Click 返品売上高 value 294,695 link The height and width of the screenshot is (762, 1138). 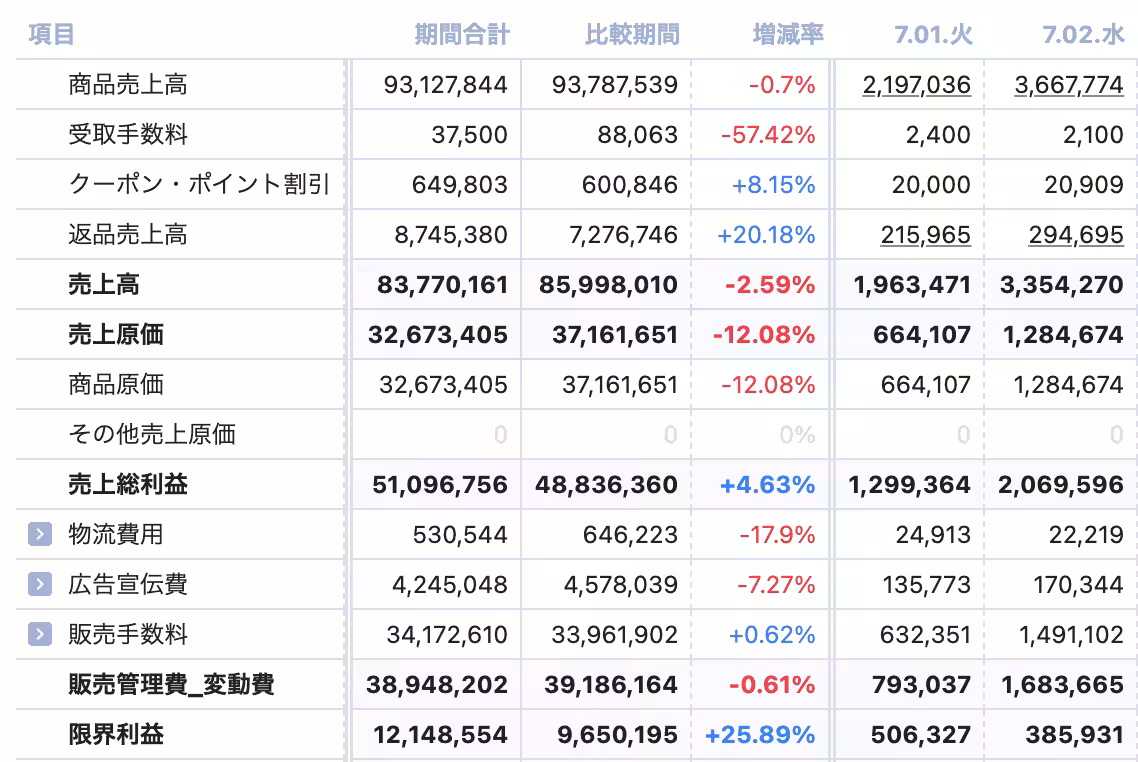coord(1076,235)
